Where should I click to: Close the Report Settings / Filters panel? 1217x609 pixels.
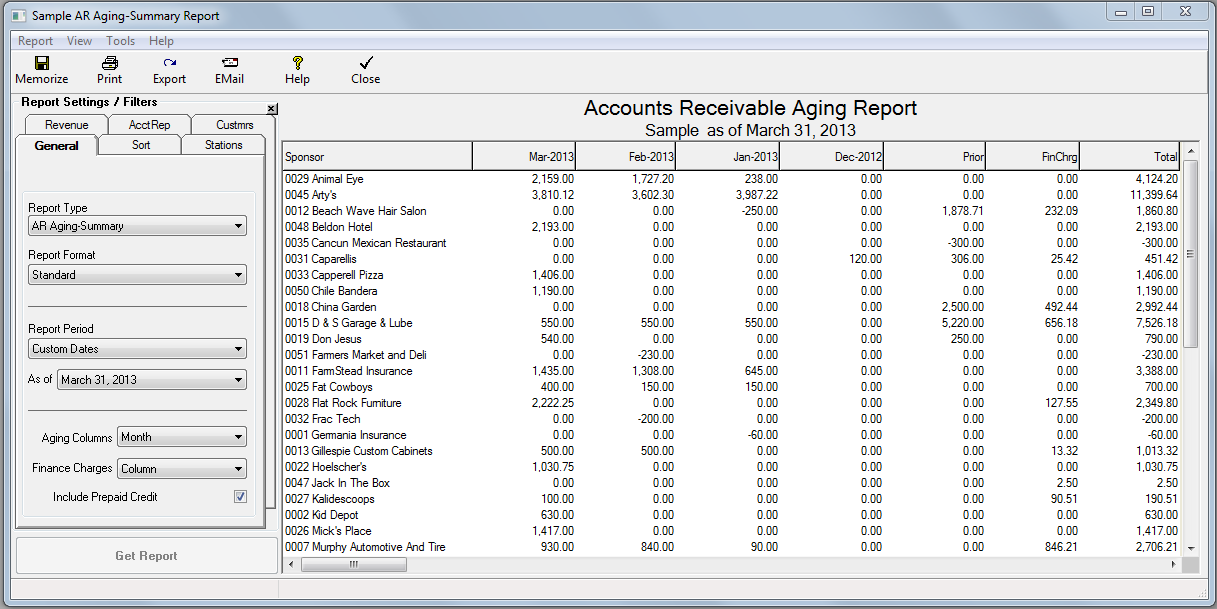[x=272, y=109]
